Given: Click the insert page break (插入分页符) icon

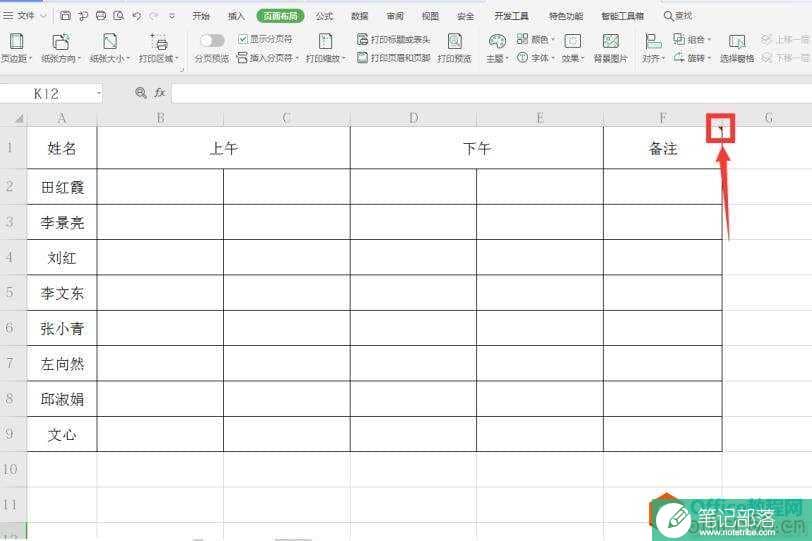Looking at the screenshot, I should pos(242,57).
